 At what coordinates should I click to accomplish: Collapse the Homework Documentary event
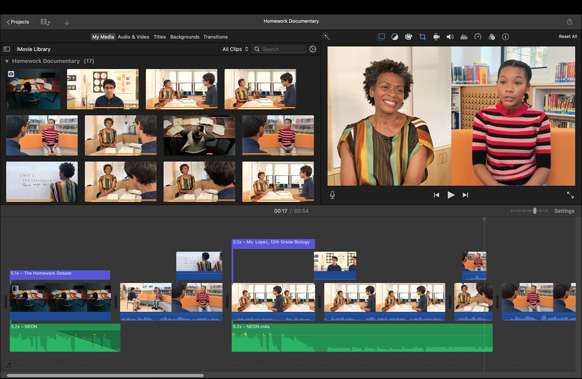pyautogui.click(x=7, y=61)
